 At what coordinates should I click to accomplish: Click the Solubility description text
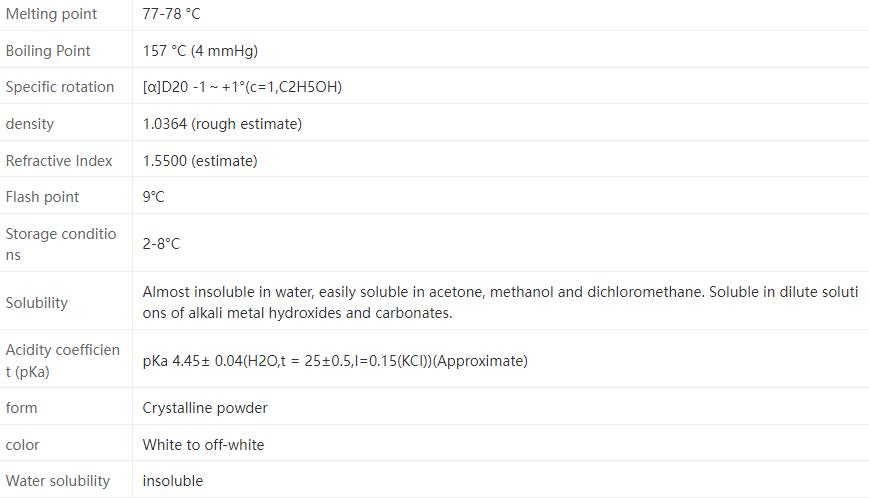pos(500,302)
